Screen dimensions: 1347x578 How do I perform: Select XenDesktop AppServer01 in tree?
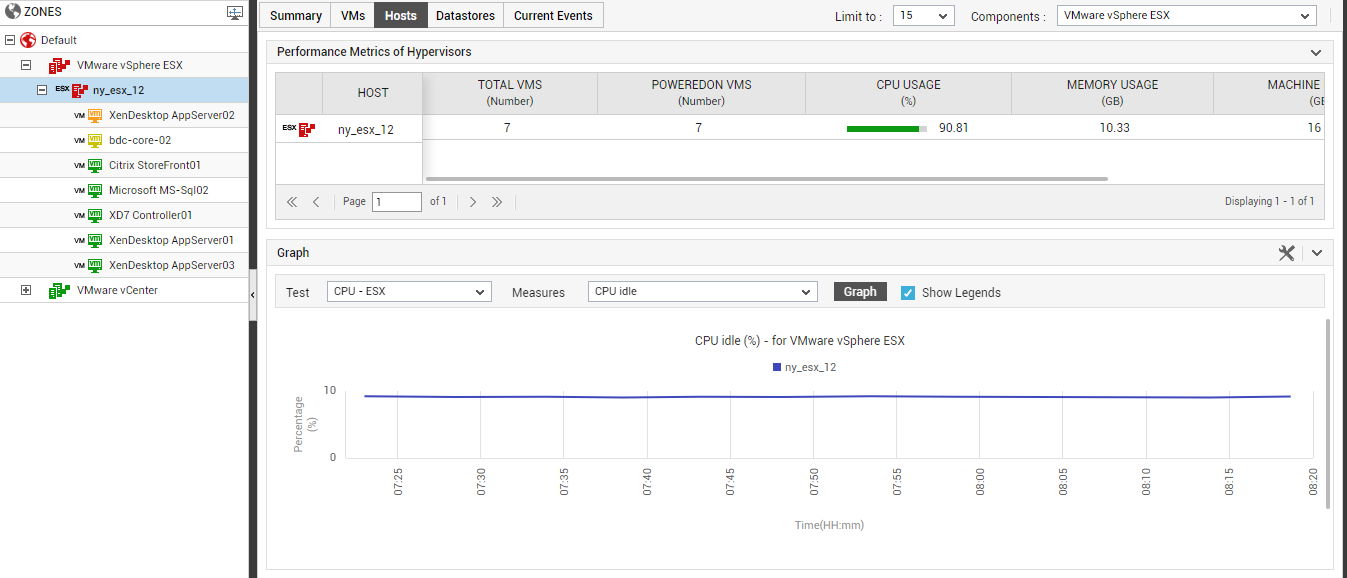point(171,240)
